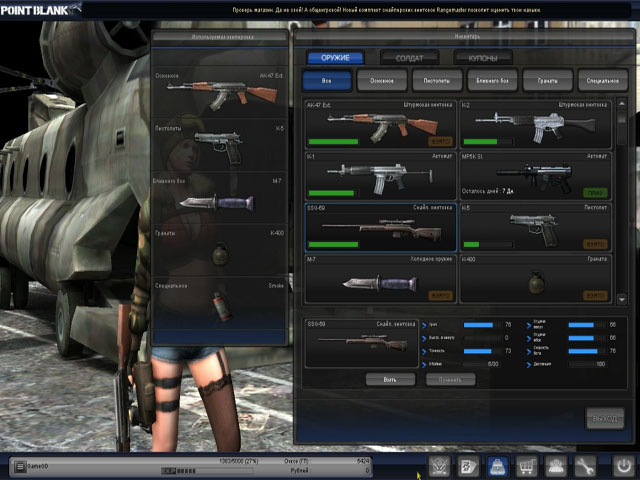Select the K-5 pistol card in inventory grid

[536, 227]
